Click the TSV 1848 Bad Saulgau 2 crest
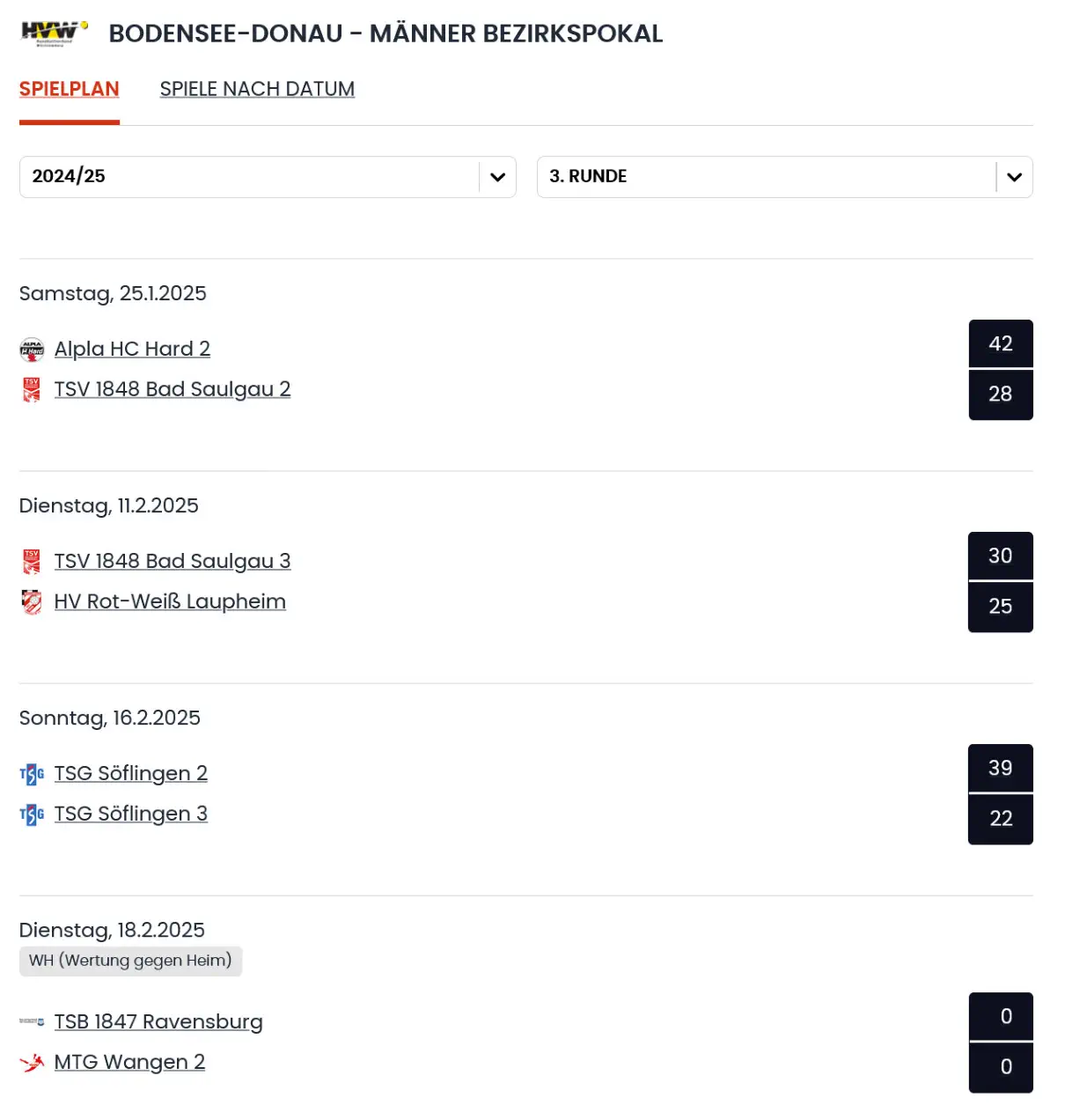1072x1120 pixels. [32, 389]
